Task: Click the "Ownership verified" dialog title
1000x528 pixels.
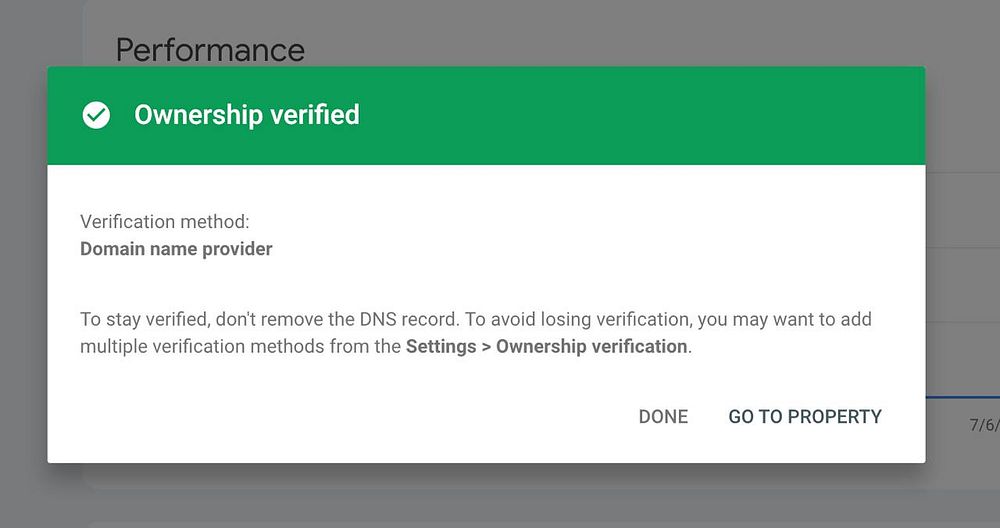Action: tap(247, 115)
